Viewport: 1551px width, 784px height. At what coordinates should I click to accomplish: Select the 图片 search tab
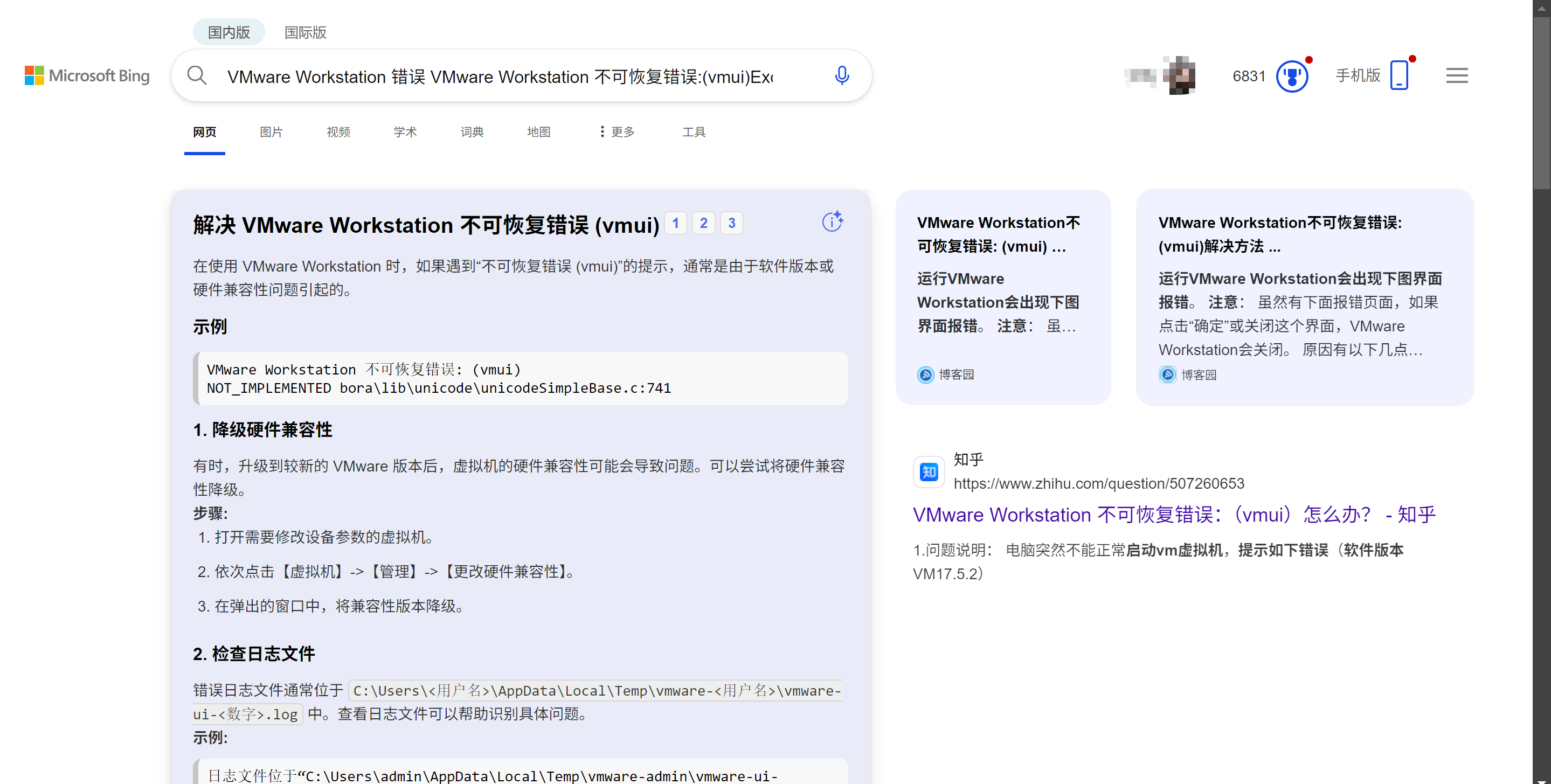pyautogui.click(x=271, y=132)
